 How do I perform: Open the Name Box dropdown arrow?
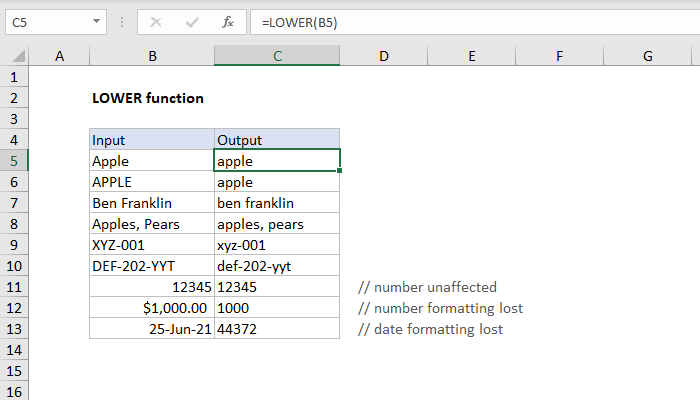96,21
